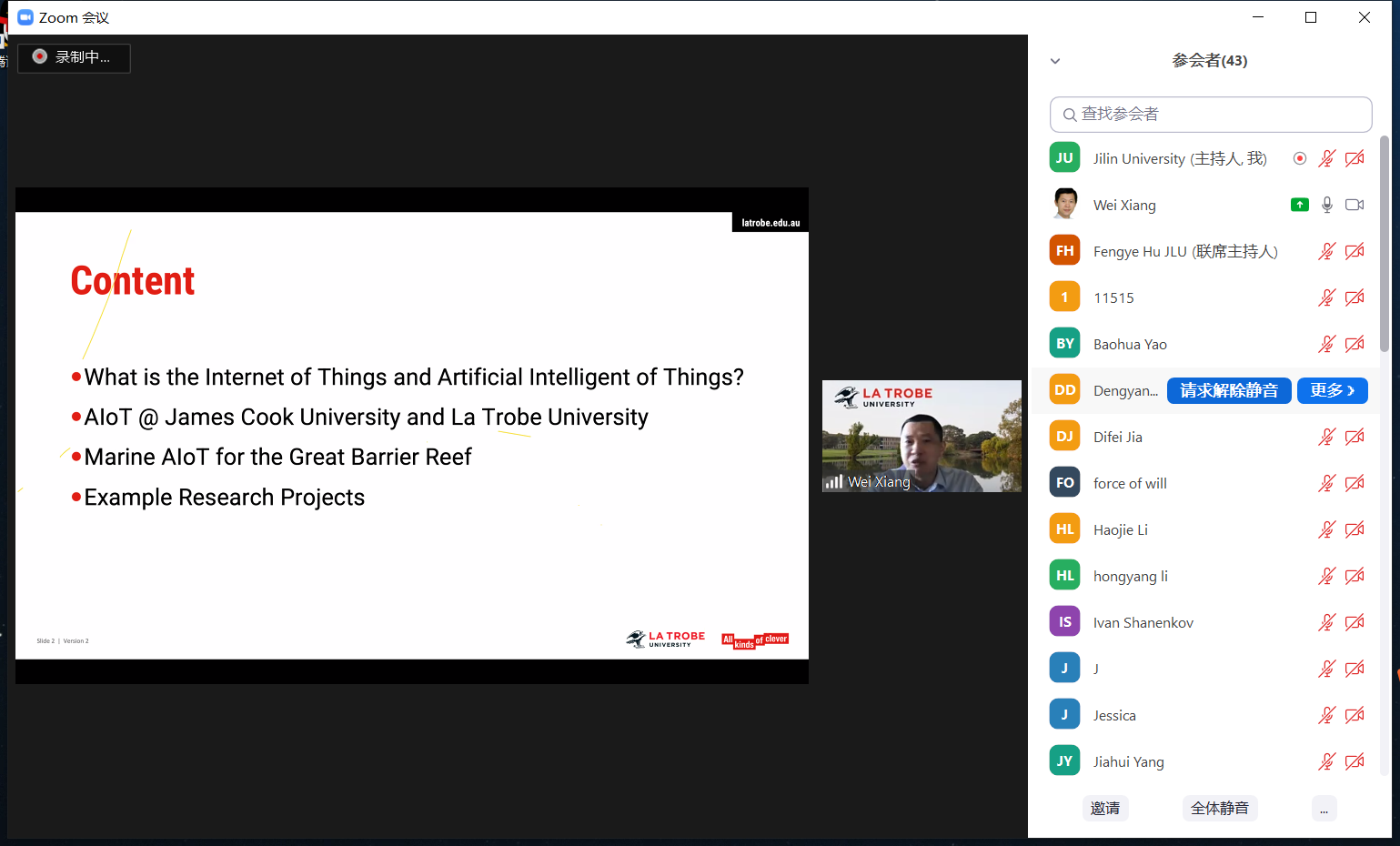Click Wei Xiang's microphone icon
Image resolution: width=1400 pixels, height=846 pixels.
pos(1327,205)
